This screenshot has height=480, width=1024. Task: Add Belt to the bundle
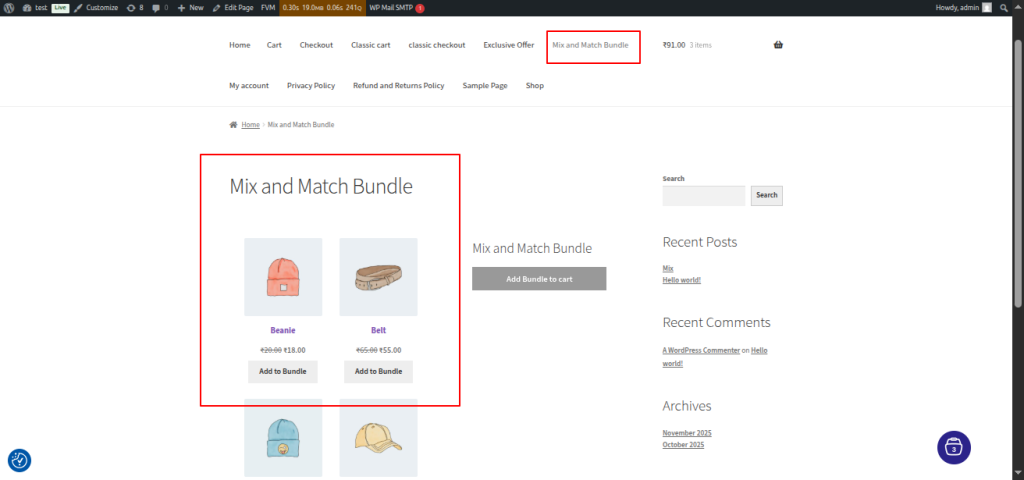tap(378, 372)
